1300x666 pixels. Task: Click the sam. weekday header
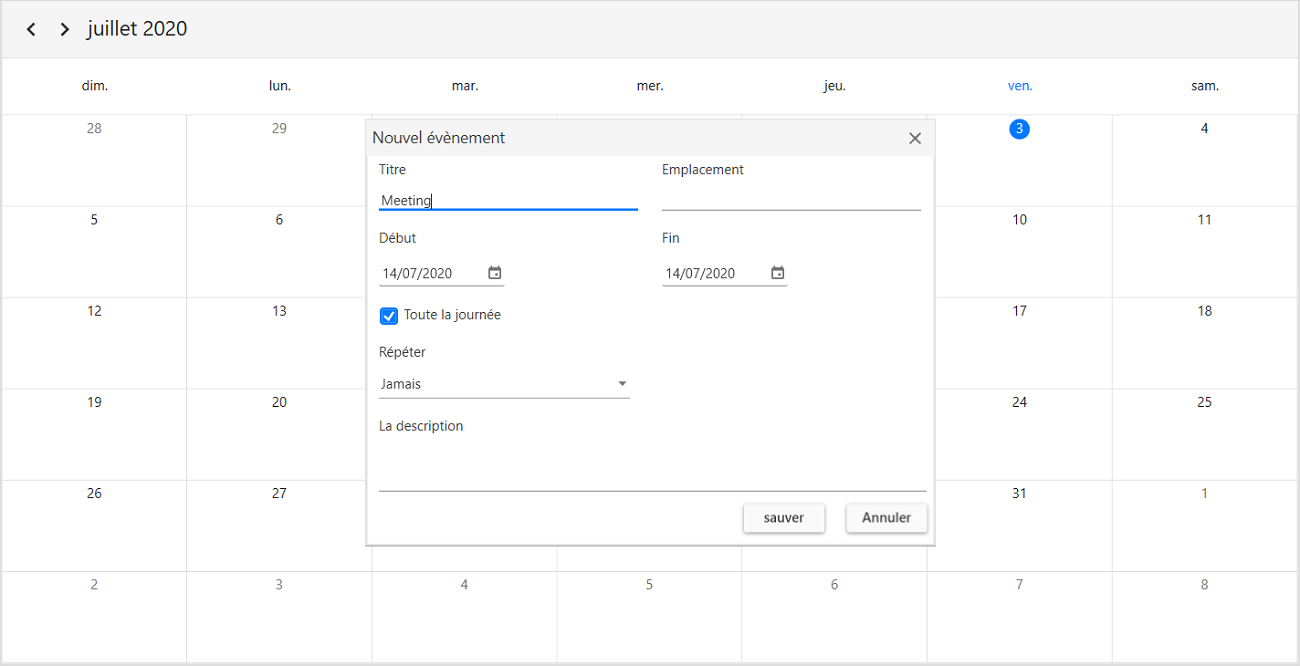pos(1205,86)
